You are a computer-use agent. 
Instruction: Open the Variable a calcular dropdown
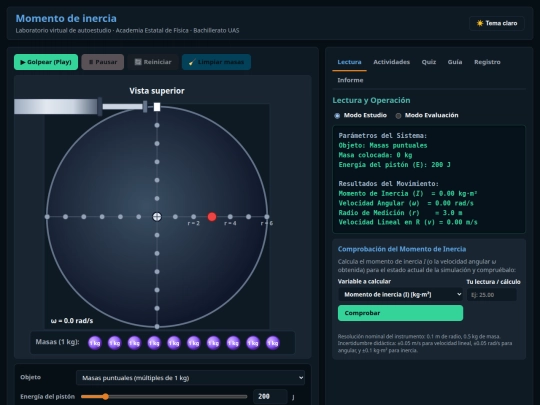tap(400, 294)
